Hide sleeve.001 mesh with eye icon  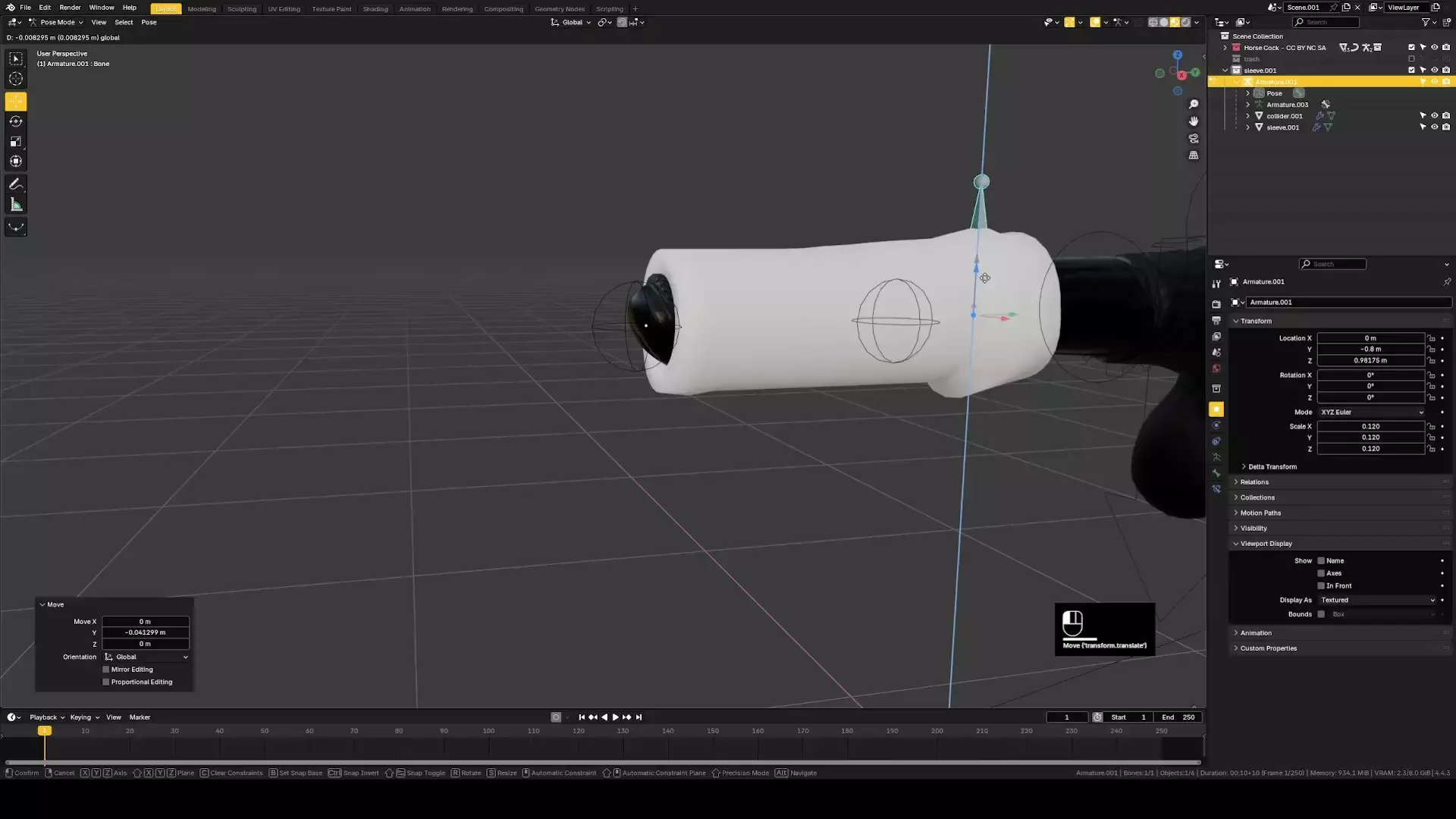pyautogui.click(x=1434, y=127)
